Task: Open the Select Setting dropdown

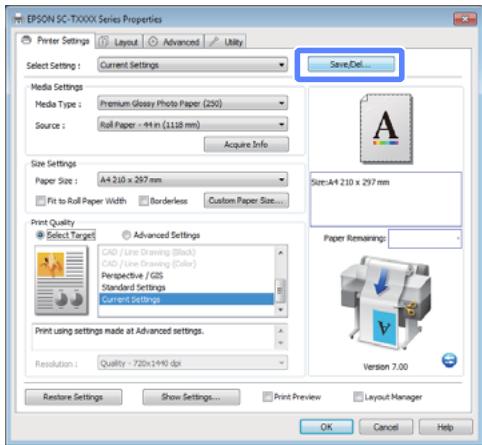Action: pos(193,65)
